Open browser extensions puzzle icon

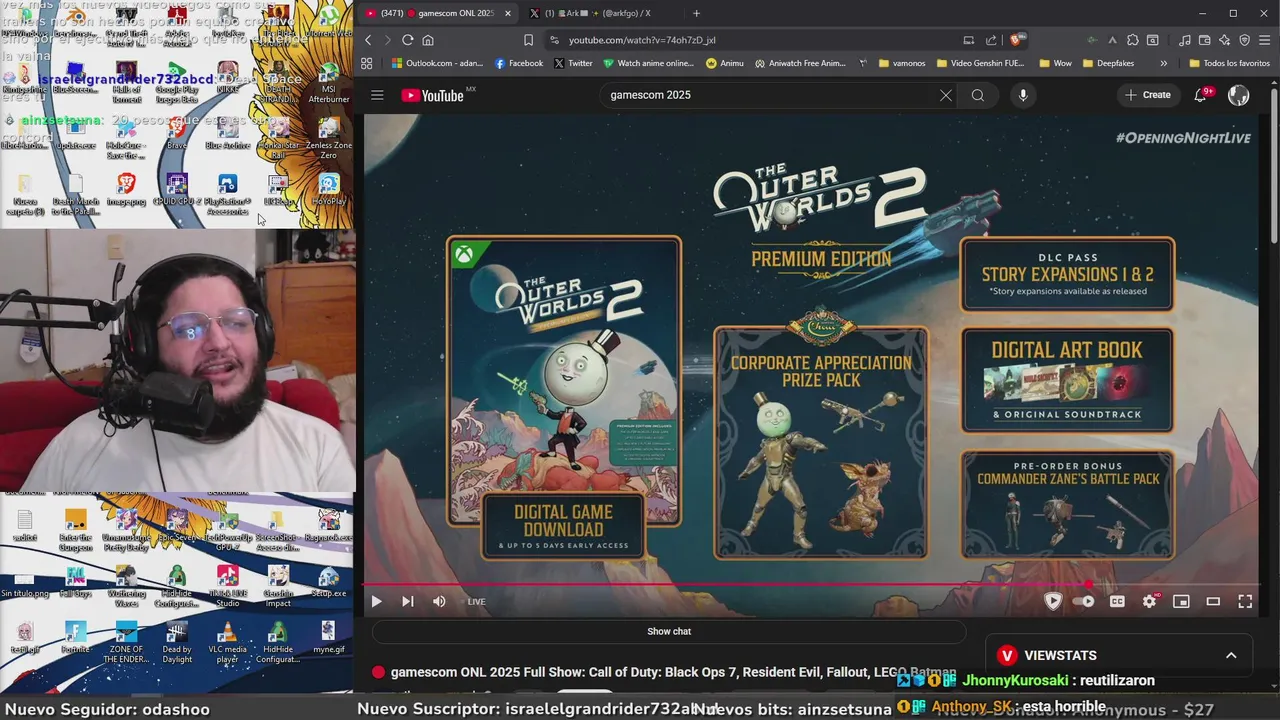tap(1132, 40)
